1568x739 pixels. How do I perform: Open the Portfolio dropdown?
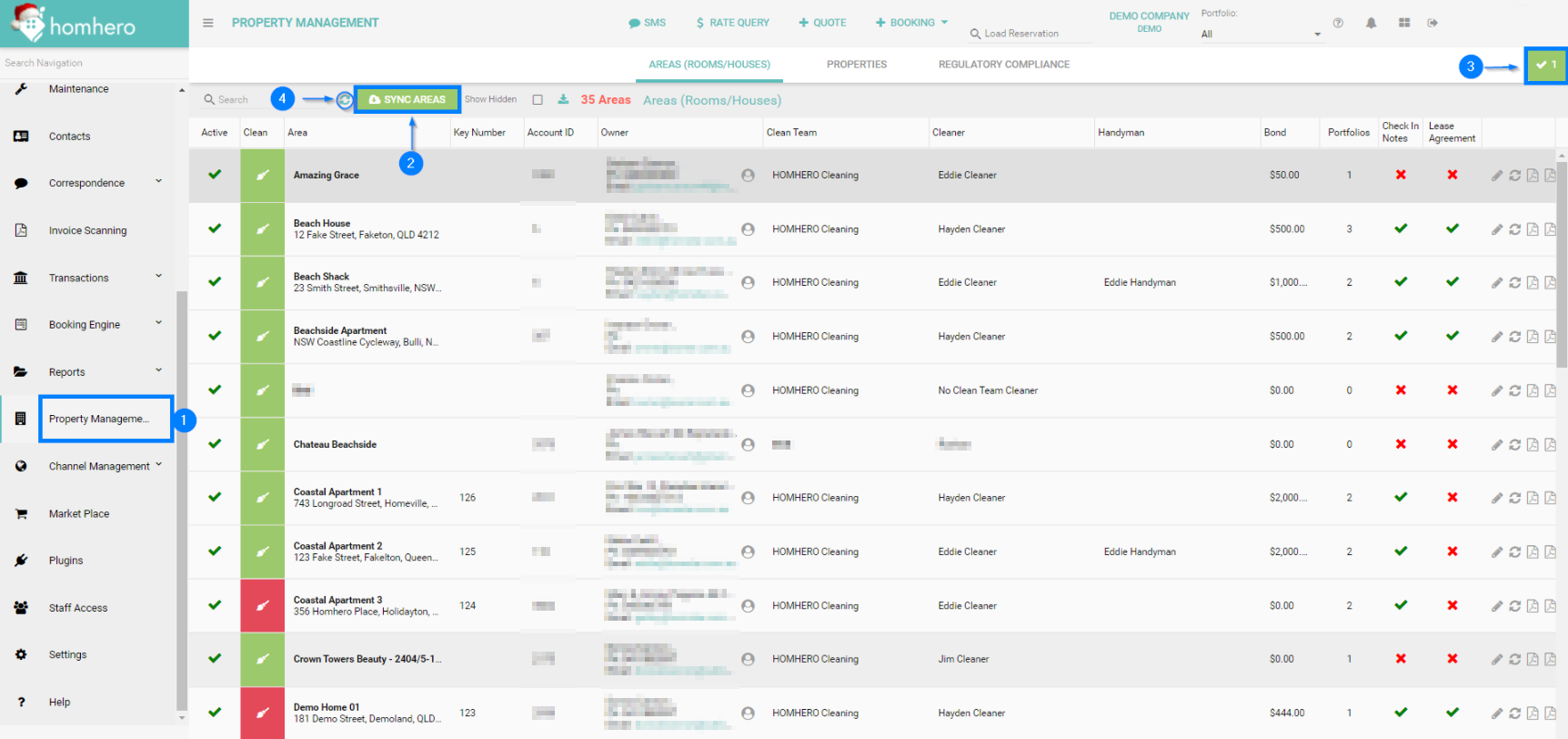coord(1261,35)
